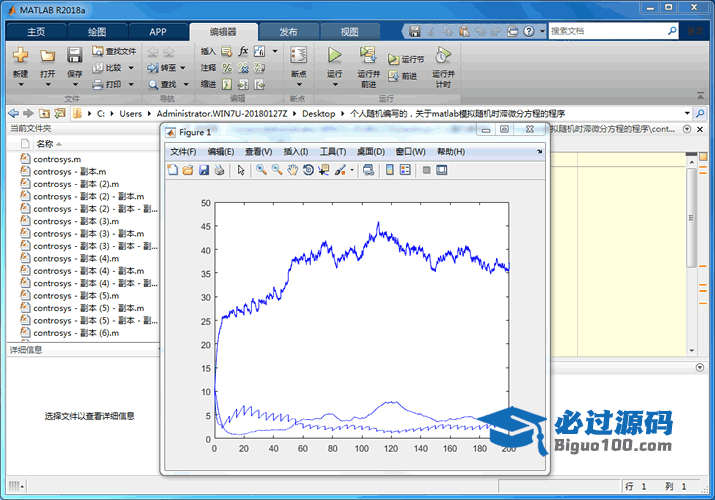715x500 pixels.
Task: Click in the 搜索文档 search field
Action: click(608, 31)
